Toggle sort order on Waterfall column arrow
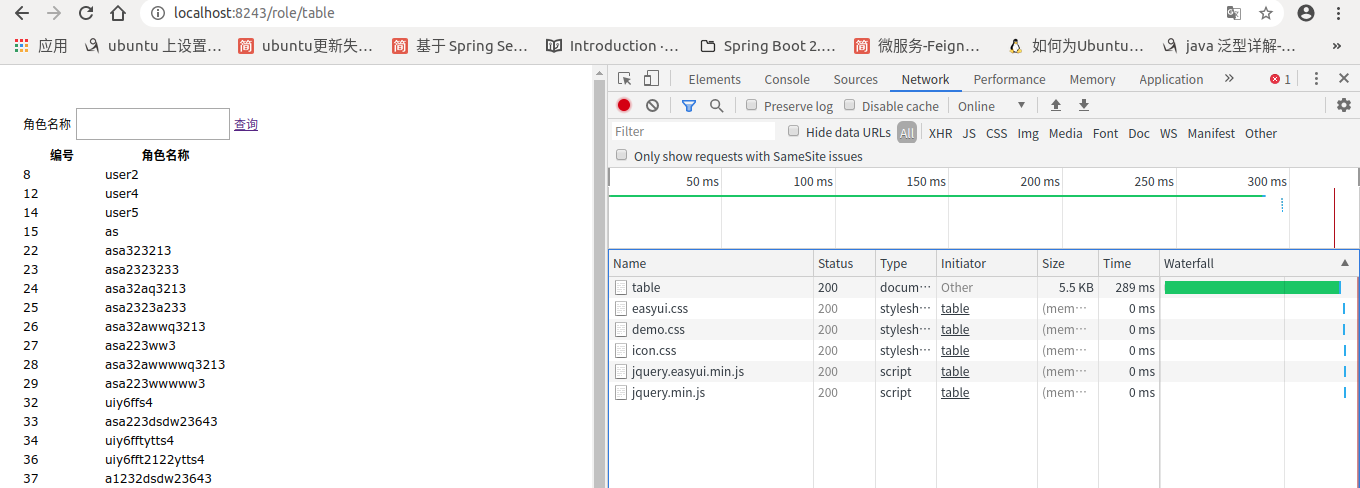The image size is (1360, 488). click(1345, 263)
